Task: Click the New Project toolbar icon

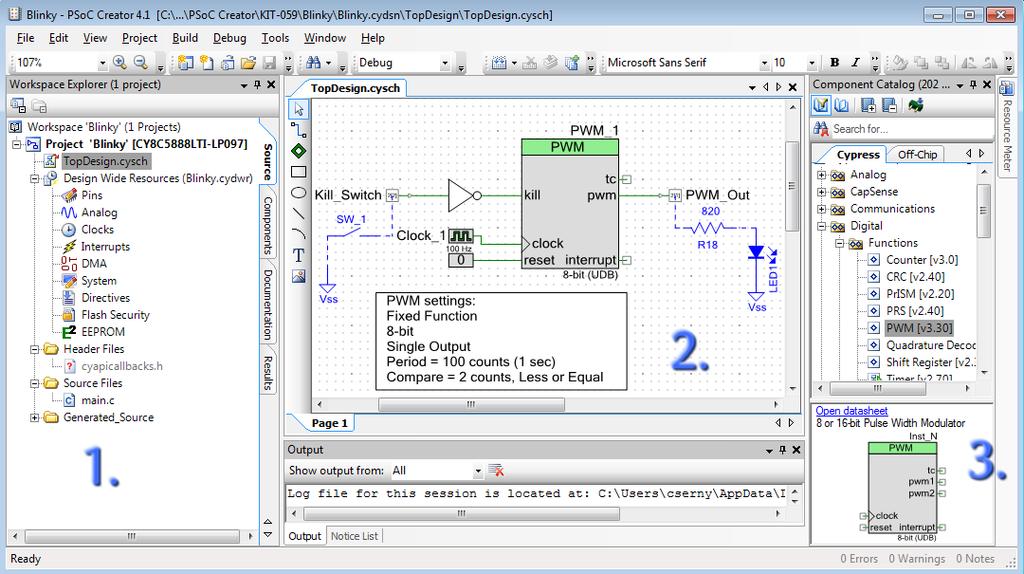Action: (x=185, y=63)
